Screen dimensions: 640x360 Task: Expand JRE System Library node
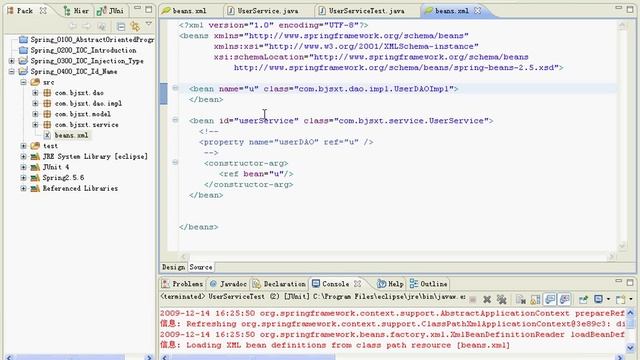pos(23,156)
